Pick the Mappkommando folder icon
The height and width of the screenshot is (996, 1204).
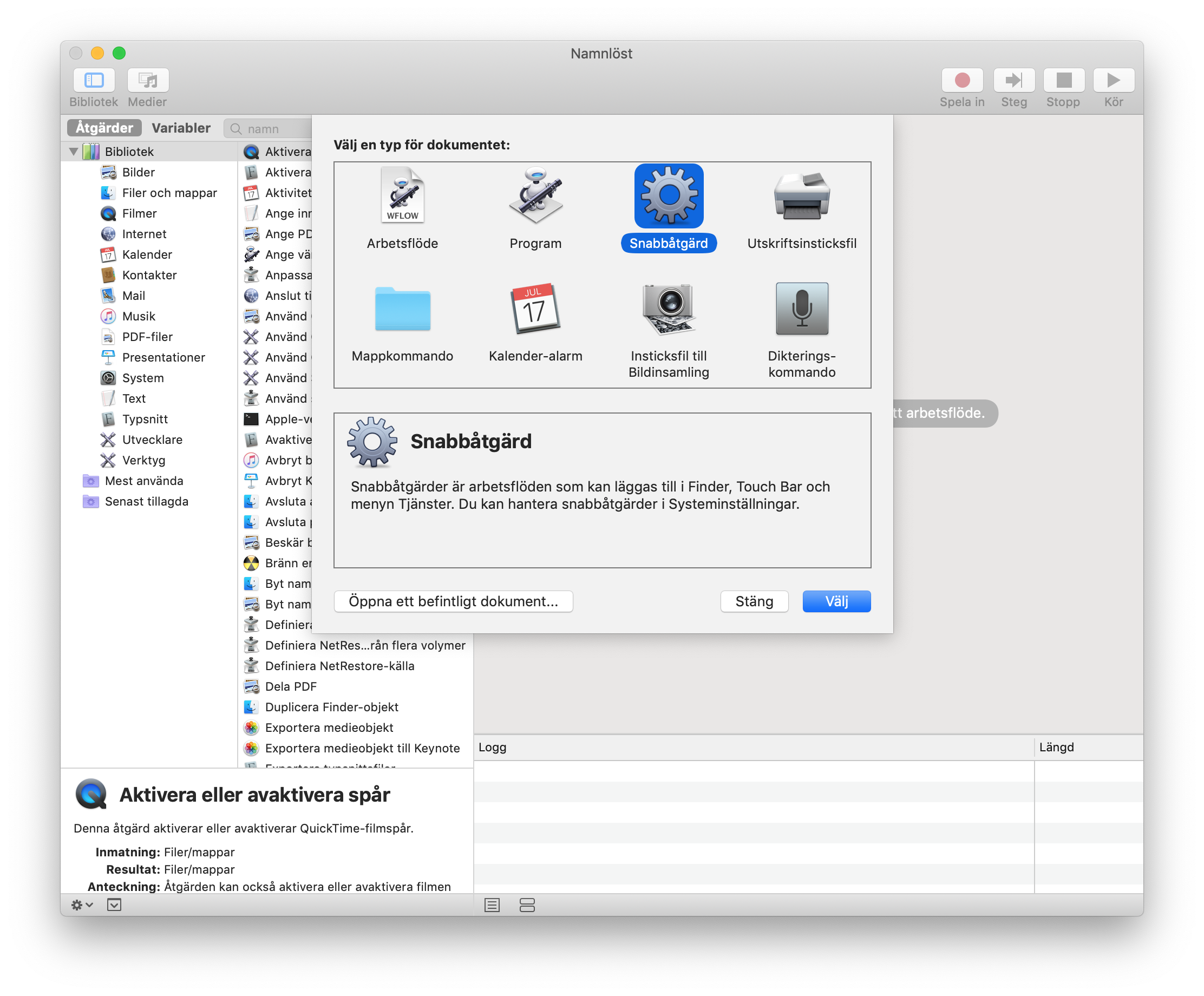[402, 309]
